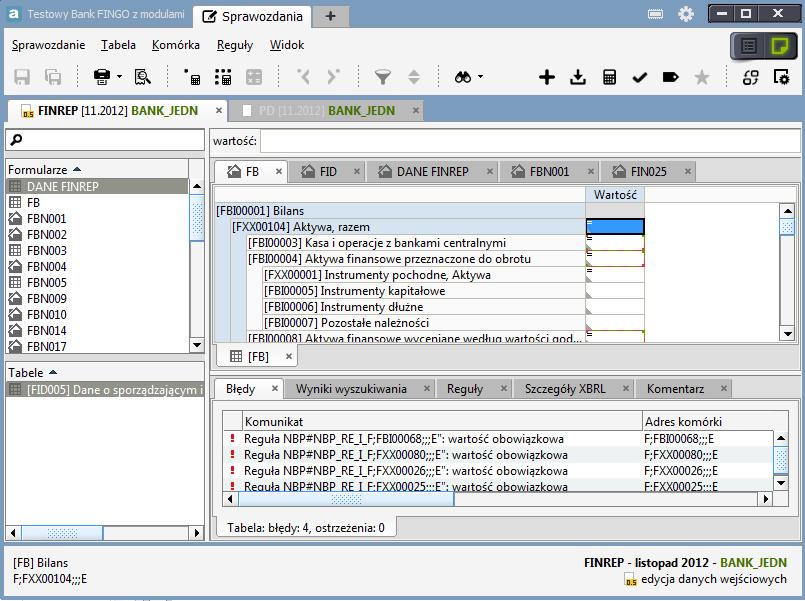Click the binoculars search icon
This screenshot has height=601, width=805.
pyautogui.click(x=463, y=77)
